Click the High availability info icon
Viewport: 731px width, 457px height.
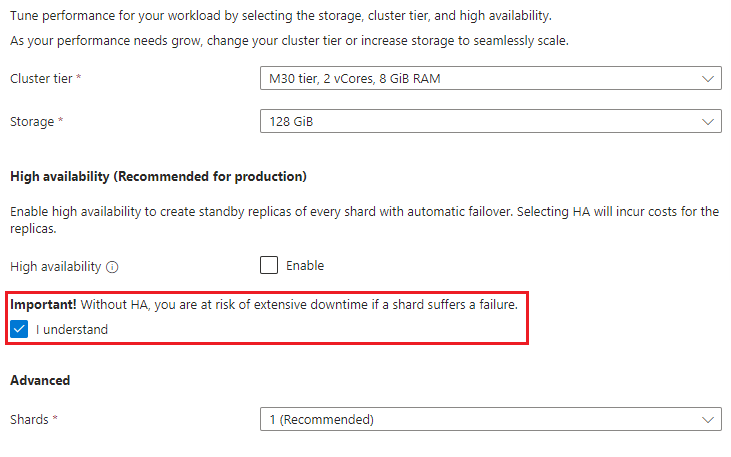click(113, 267)
